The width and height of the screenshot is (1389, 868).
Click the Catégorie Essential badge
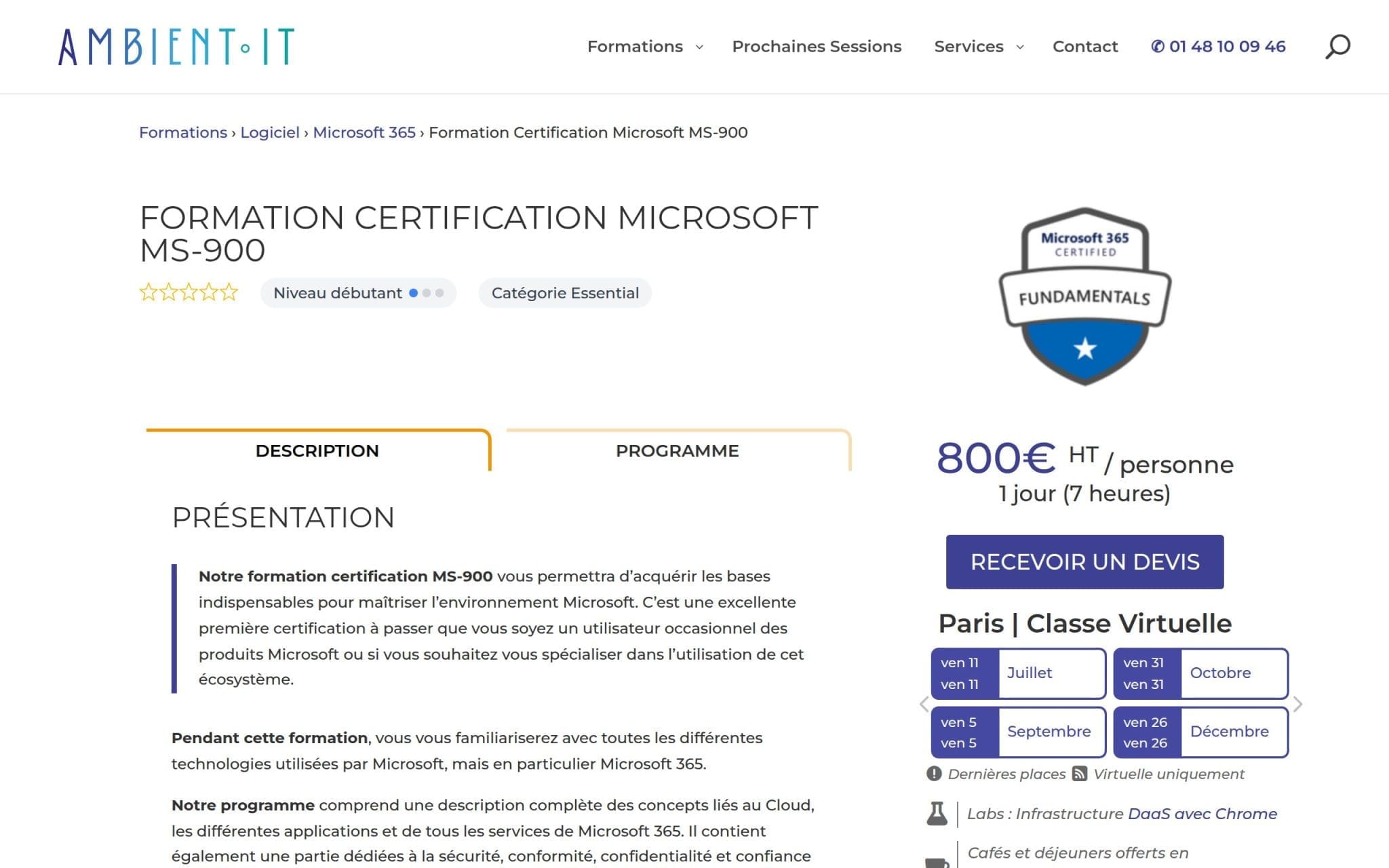tap(565, 293)
